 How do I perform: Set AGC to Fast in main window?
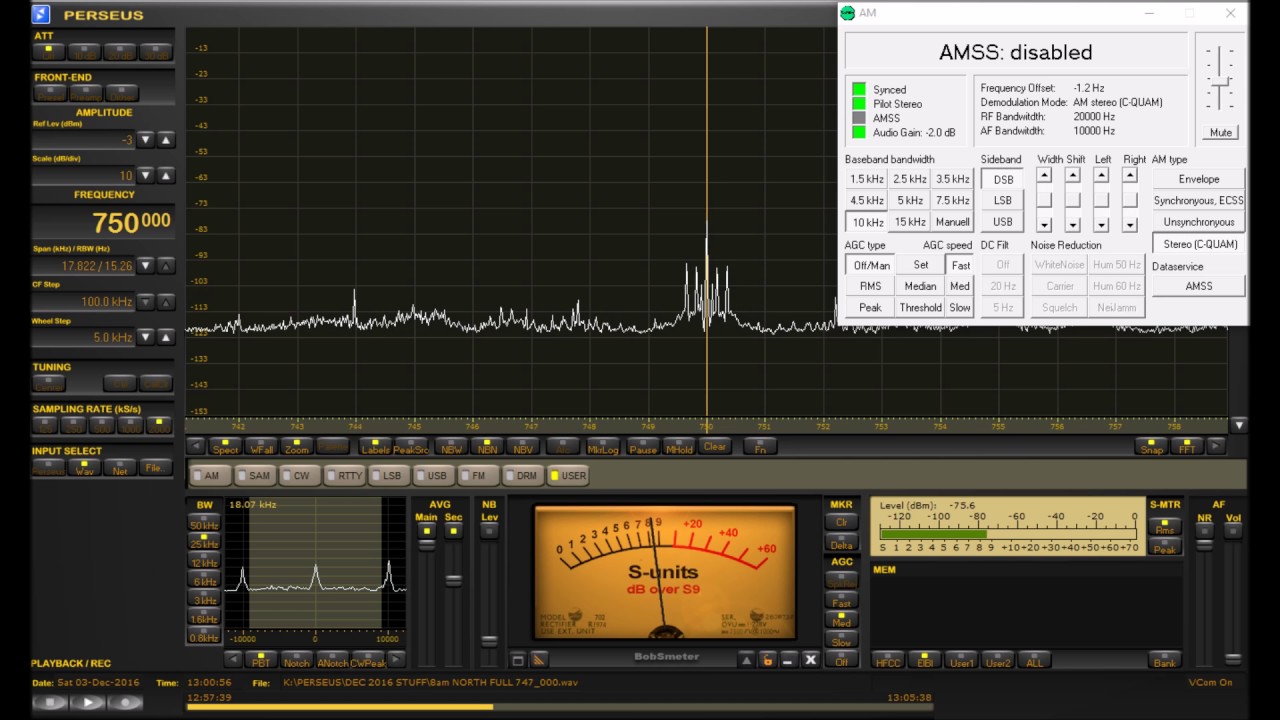(x=841, y=602)
